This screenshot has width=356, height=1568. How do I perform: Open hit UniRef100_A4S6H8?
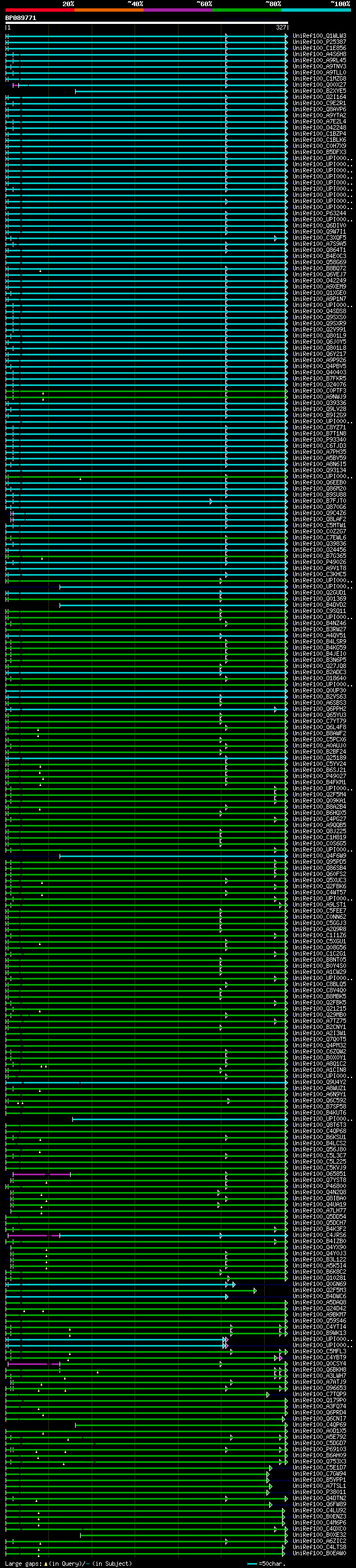click(x=319, y=54)
